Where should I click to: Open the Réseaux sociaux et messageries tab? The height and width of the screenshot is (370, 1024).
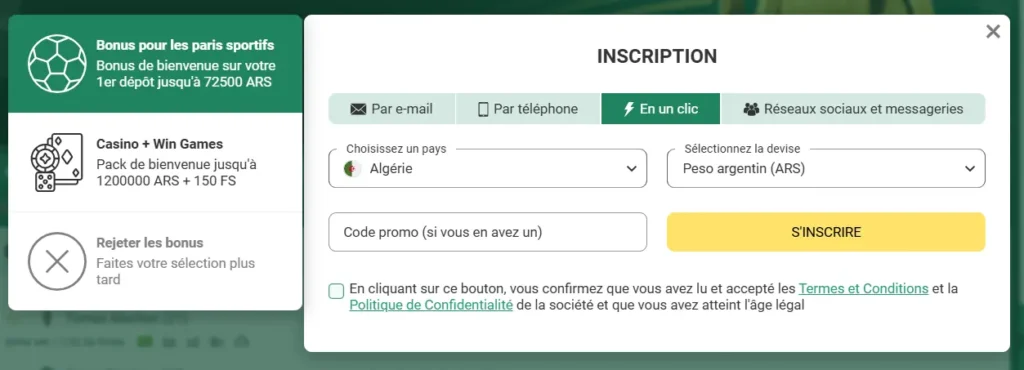click(x=853, y=109)
